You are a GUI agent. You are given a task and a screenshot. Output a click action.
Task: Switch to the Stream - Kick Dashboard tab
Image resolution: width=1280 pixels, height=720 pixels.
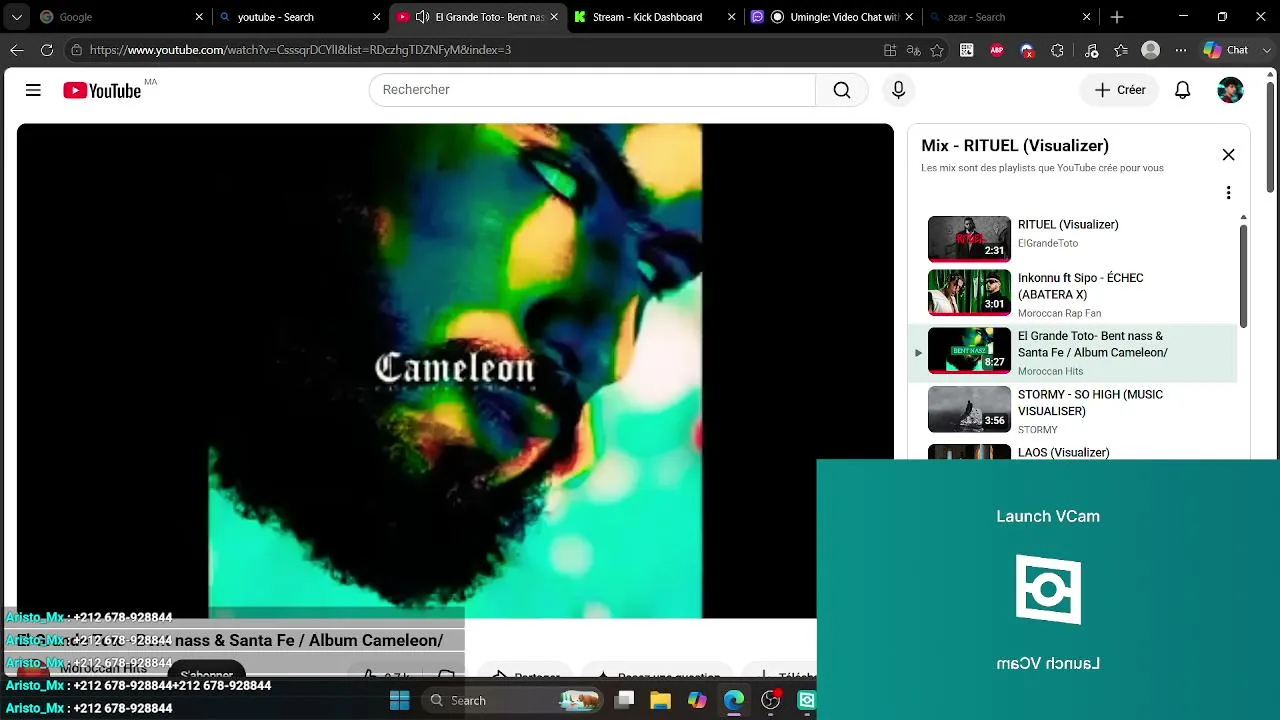(x=654, y=17)
